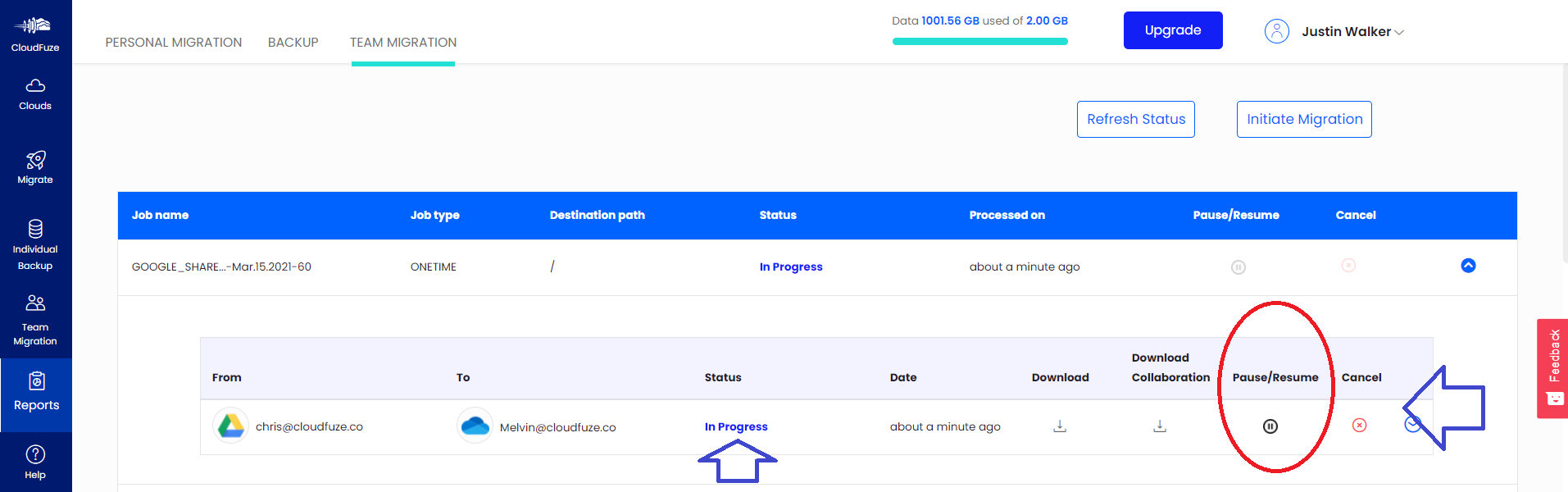
Task: Pause the chris@cloudfuze.co to Melvin migration
Action: coord(1270,426)
